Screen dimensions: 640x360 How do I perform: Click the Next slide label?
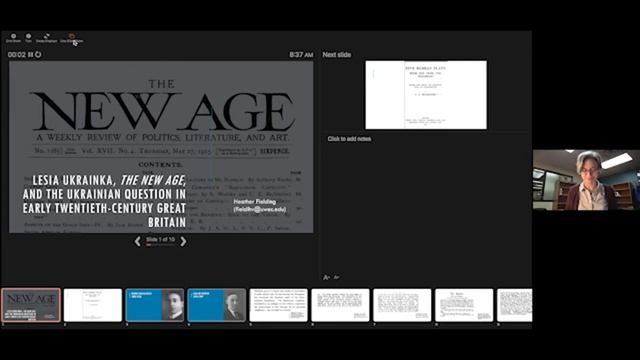click(x=337, y=55)
